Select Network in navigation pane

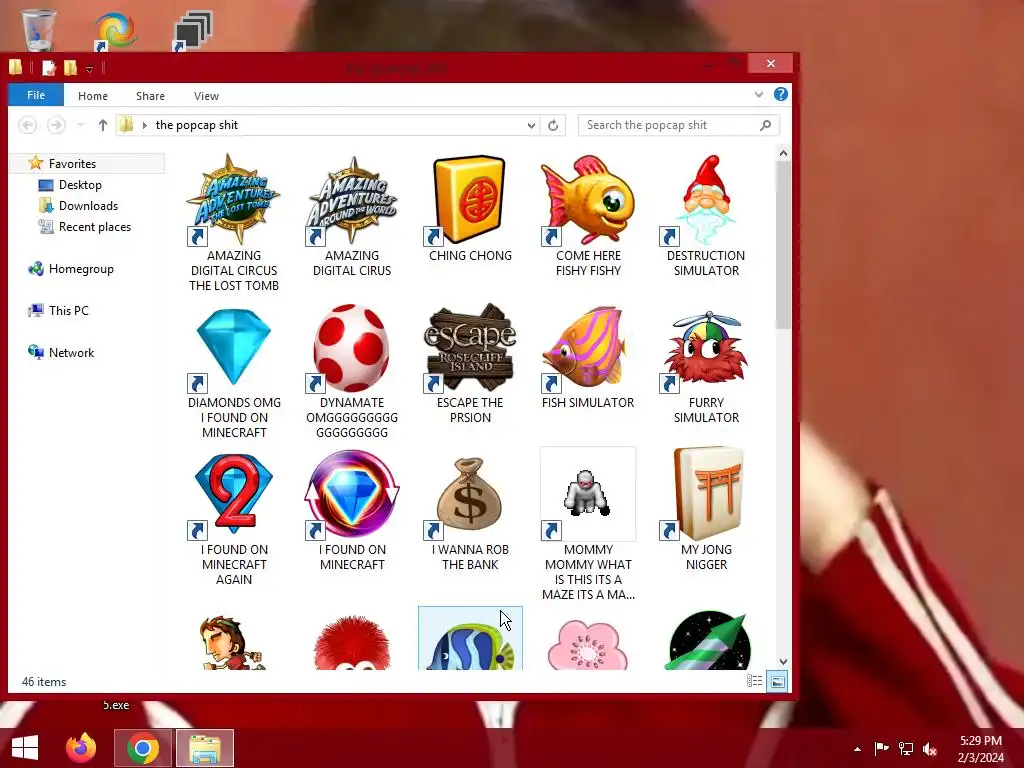tap(71, 353)
